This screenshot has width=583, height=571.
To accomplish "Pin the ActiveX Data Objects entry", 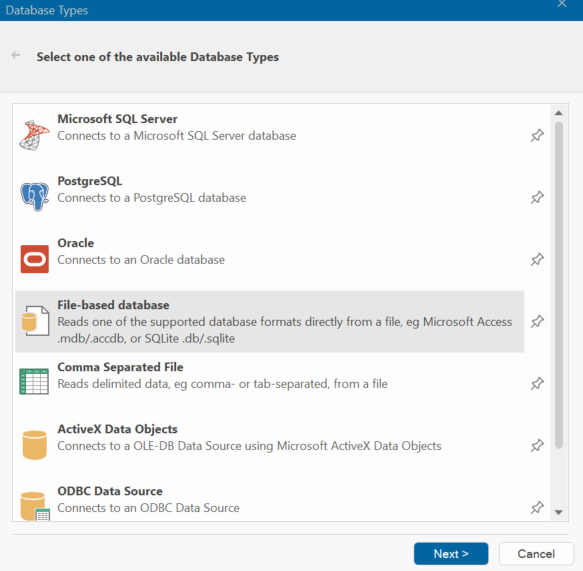I will pyautogui.click(x=537, y=445).
